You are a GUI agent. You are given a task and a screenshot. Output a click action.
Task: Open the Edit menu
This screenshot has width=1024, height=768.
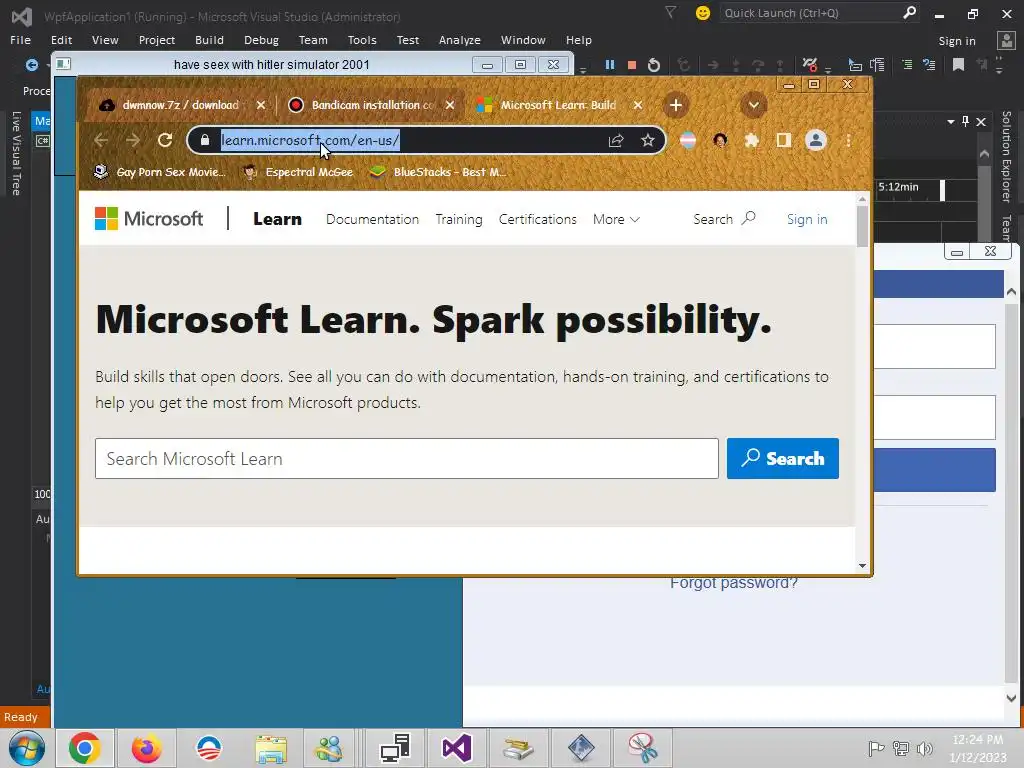(x=61, y=40)
